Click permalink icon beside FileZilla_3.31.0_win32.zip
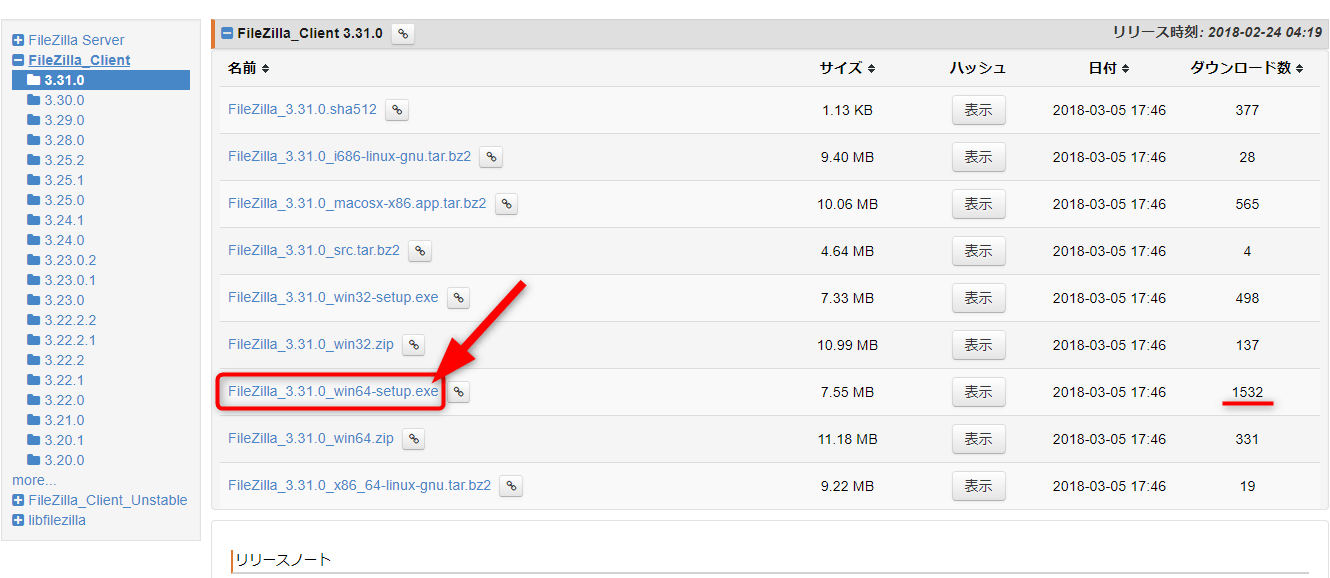Screen dimensions: 1330x578 tap(413, 345)
